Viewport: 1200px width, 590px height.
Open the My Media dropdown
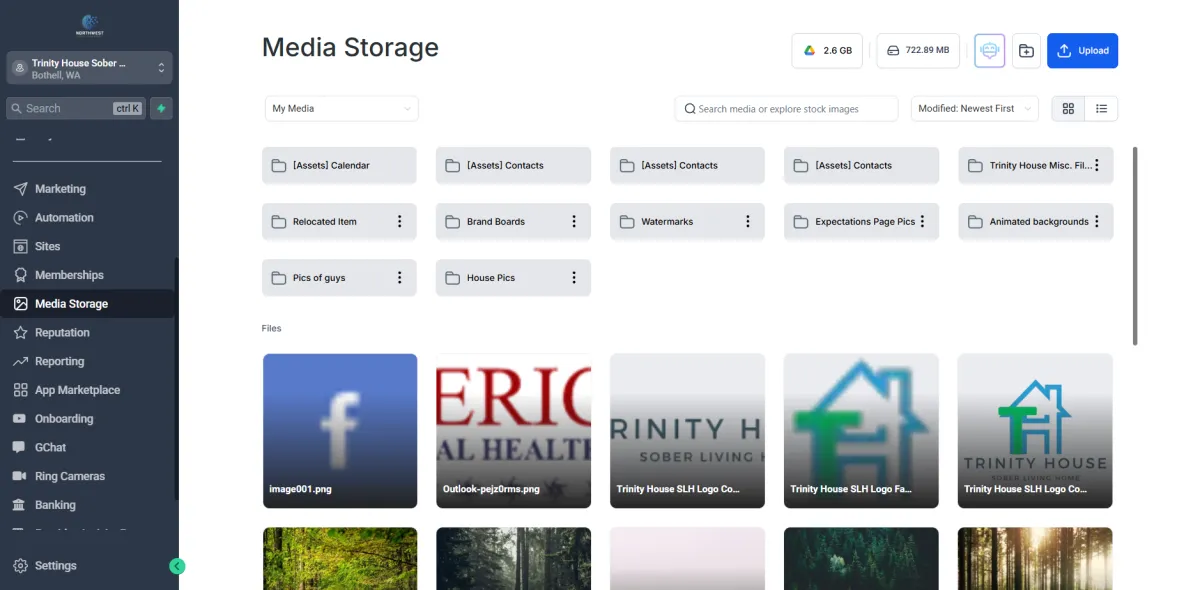341,108
